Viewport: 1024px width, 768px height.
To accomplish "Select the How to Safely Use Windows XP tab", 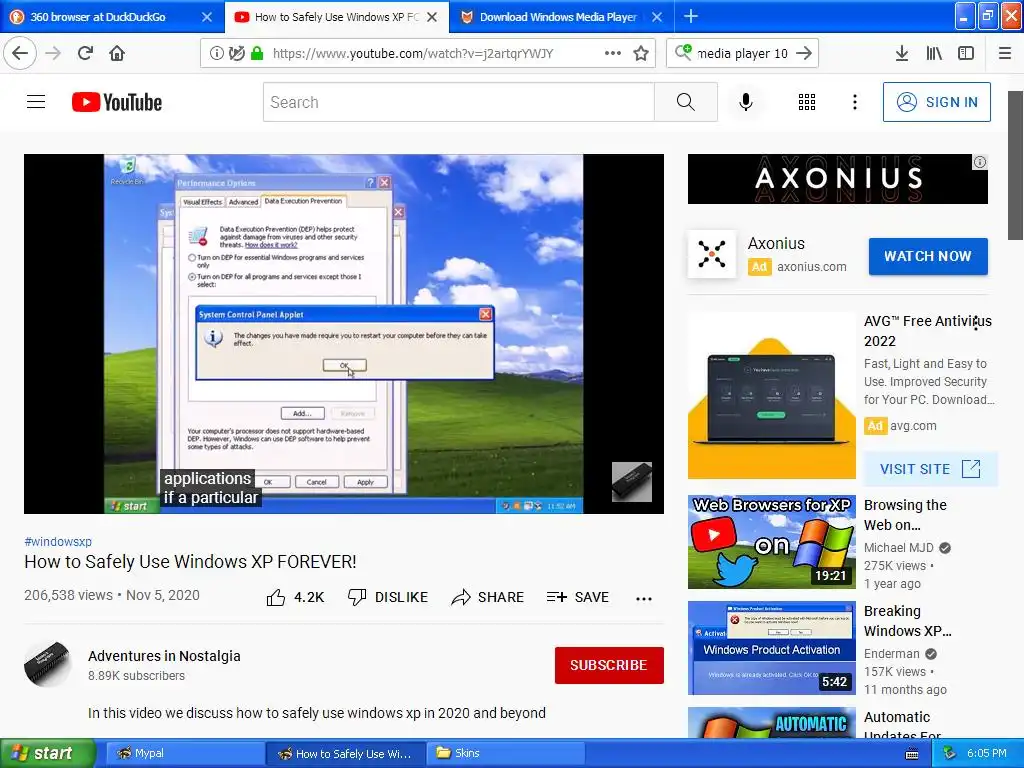I will pyautogui.click(x=337, y=17).
